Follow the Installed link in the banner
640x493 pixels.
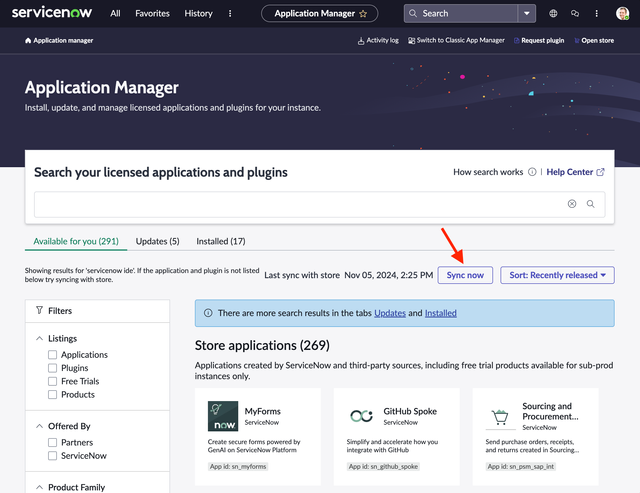(440, 313)
